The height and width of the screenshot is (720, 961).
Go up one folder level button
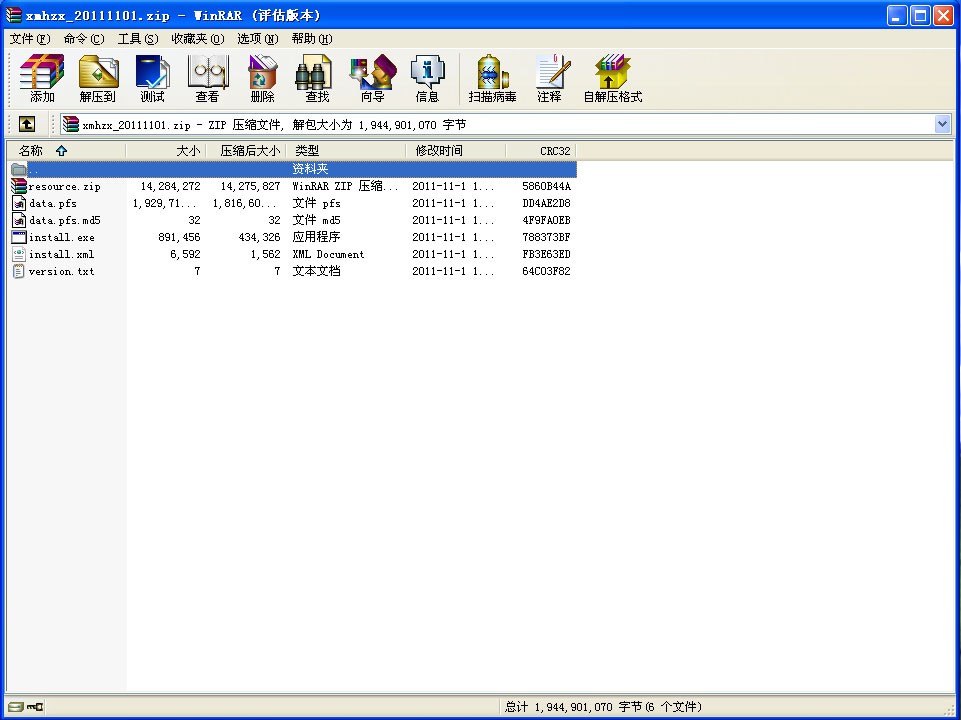[x=27, y=124]
